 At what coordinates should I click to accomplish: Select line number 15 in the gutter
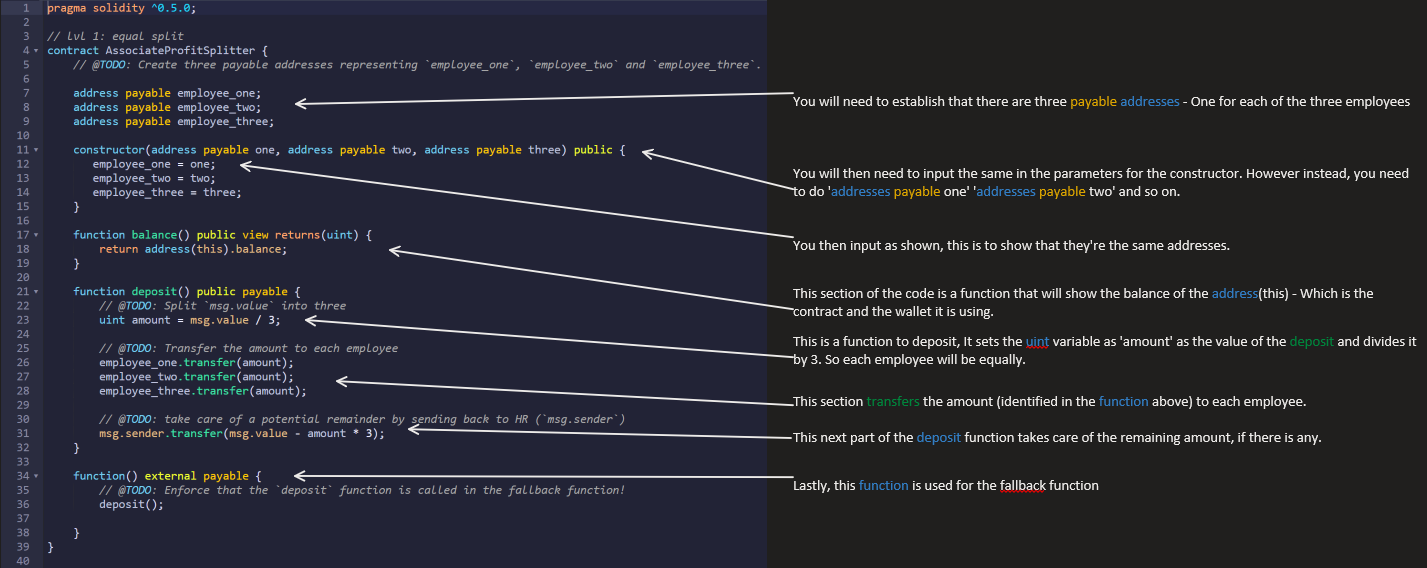click(x=22, y=207)
